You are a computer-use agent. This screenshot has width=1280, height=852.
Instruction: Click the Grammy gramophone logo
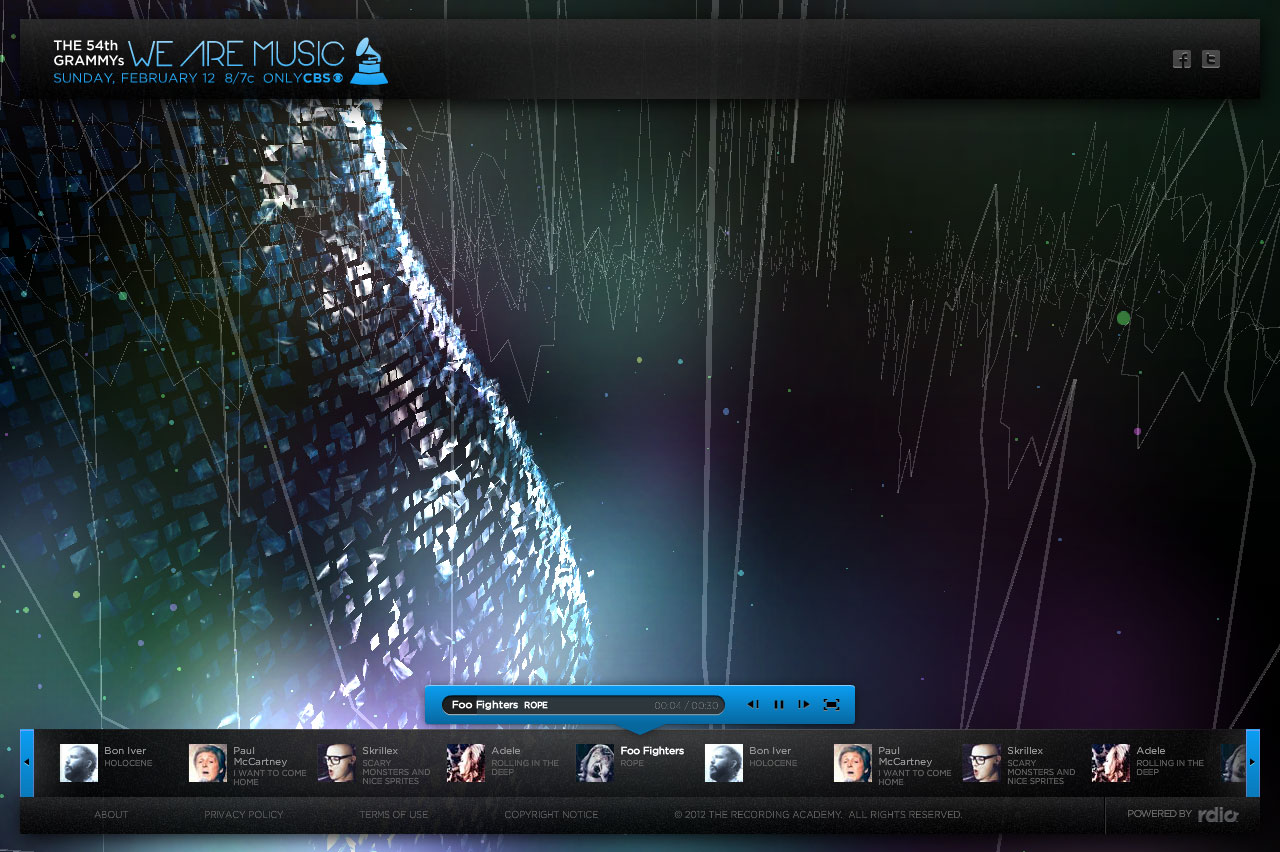(x=368, y=61)
